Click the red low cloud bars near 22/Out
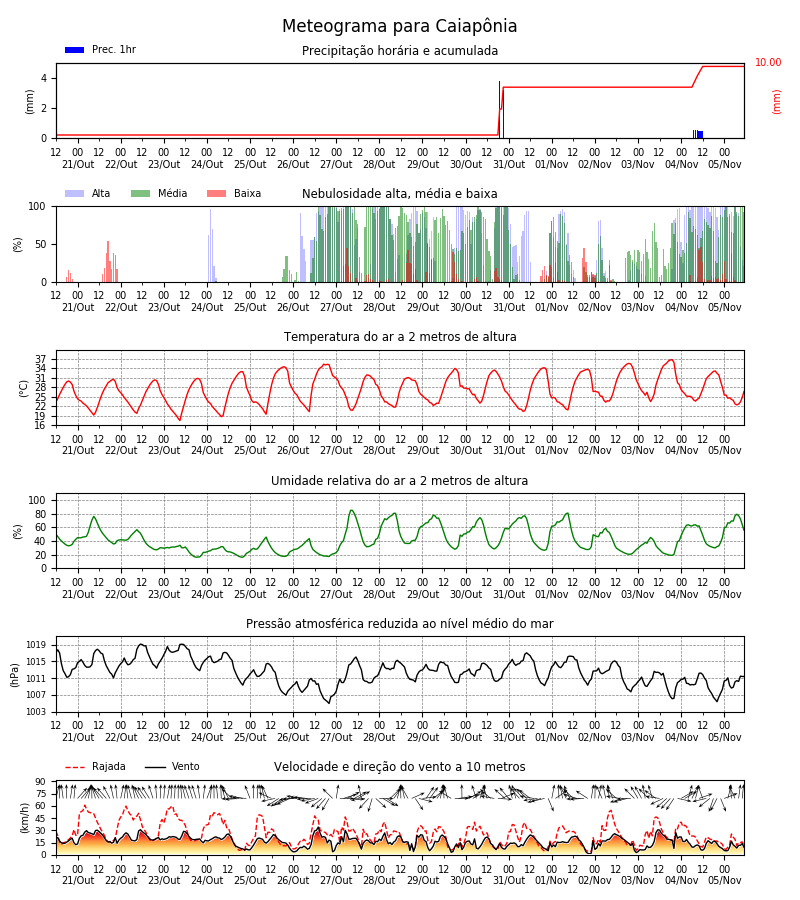The image size is (800, 900). coord(110,262)
